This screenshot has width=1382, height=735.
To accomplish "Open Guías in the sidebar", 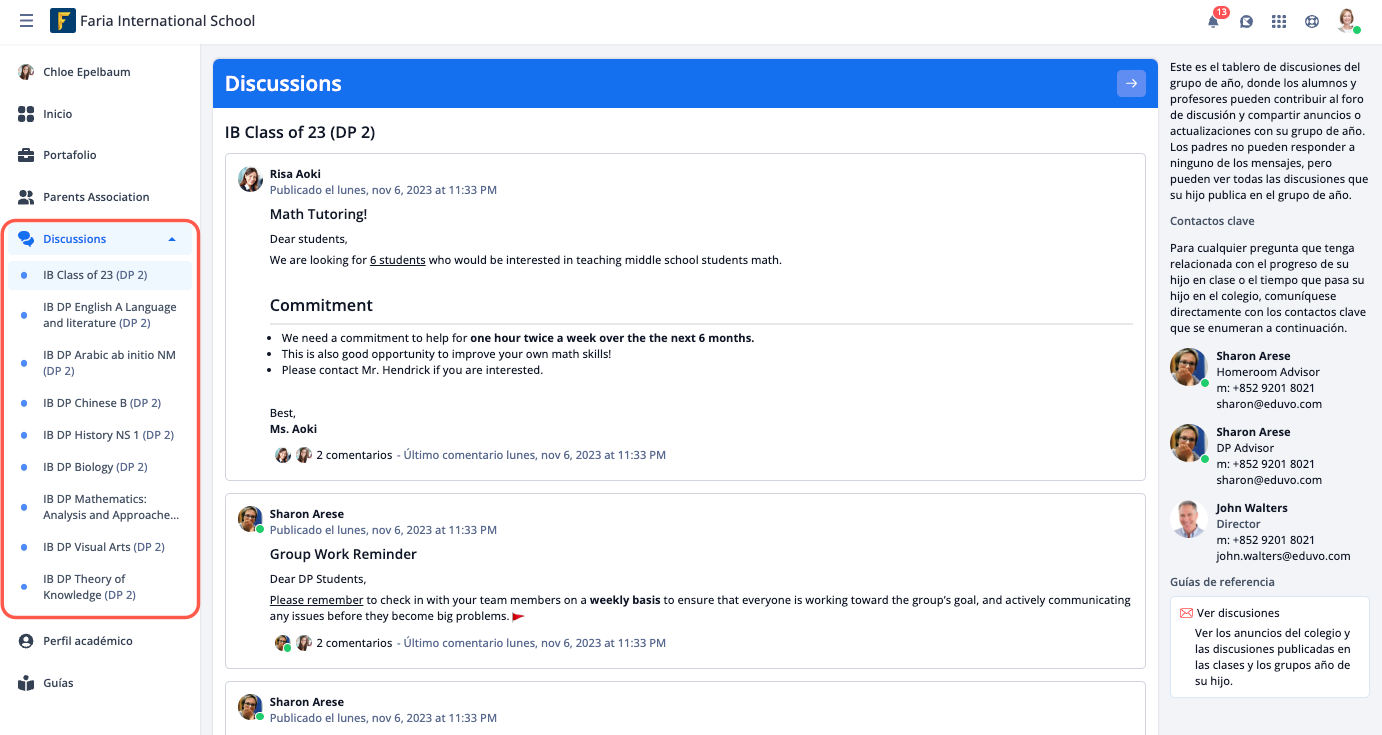I will pos(58,683).
